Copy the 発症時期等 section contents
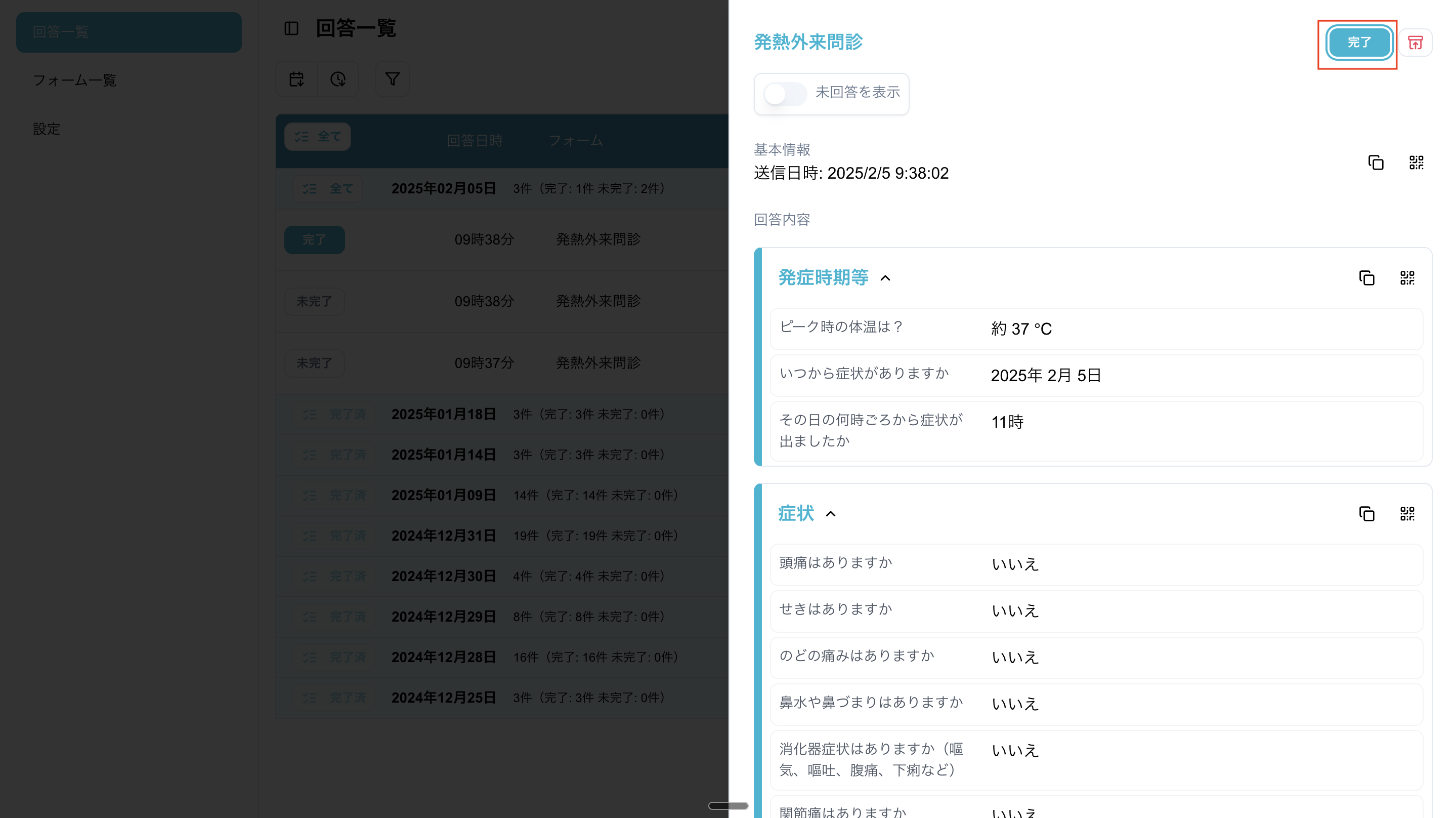The height and width of the screenshot is (818, 1456). (x=1366, y=278)
